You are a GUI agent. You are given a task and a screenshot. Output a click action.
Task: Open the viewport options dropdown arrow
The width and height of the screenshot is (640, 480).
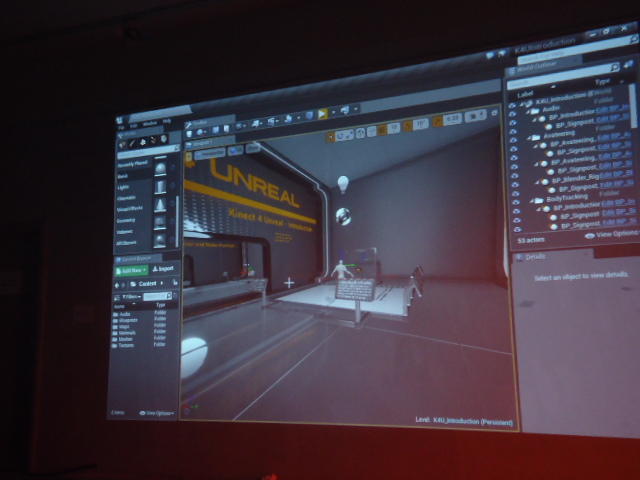pyautogui.click(x=189, y=156)
